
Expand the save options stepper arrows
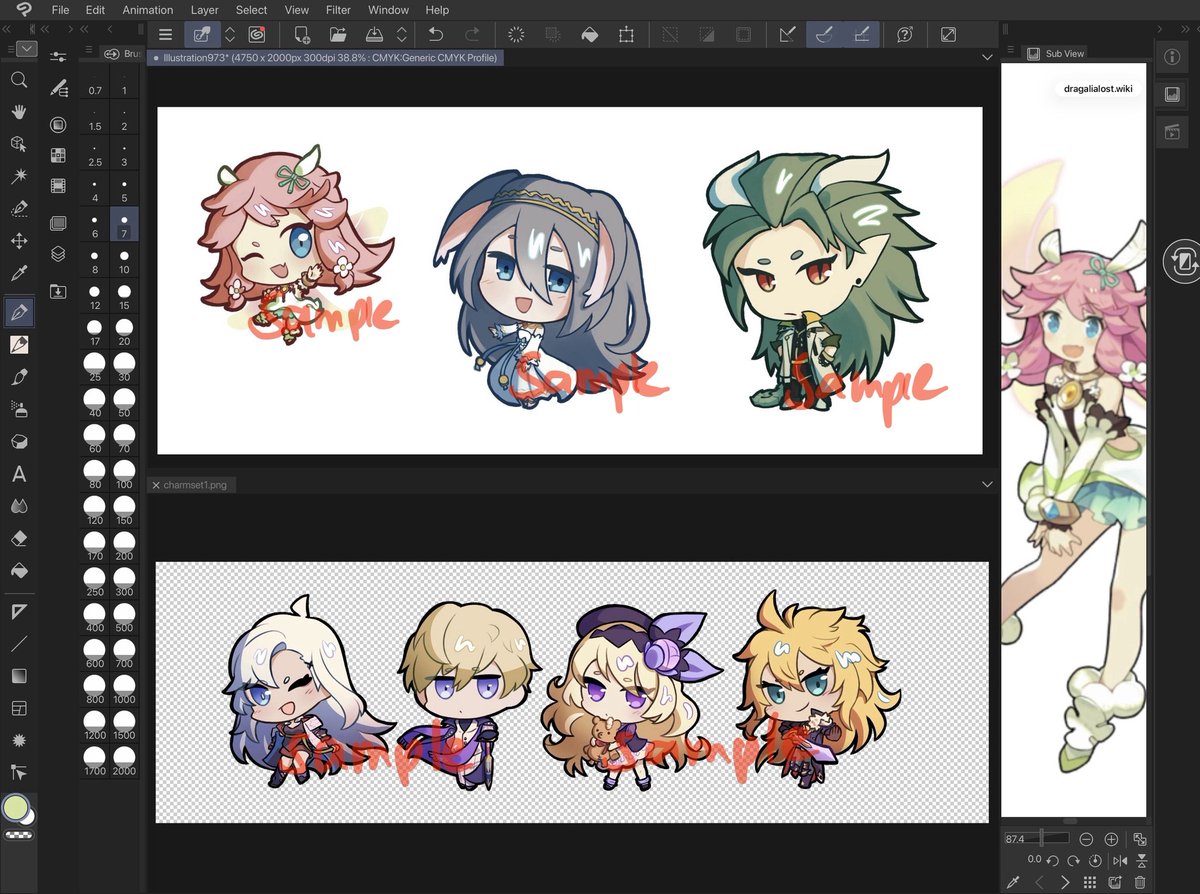point(402,34)
